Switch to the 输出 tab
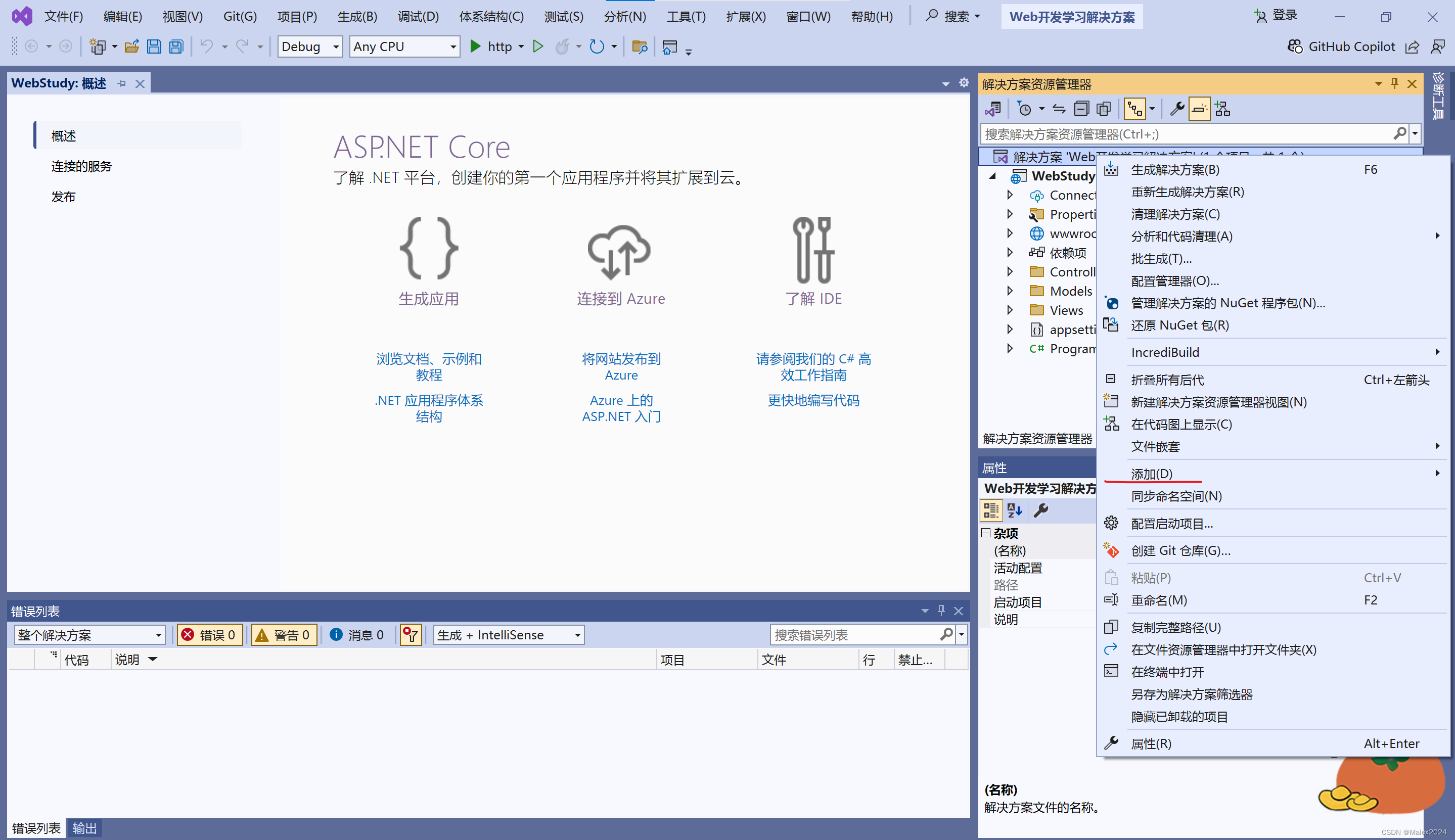The image size is (1455, 840). coord(84,828)
